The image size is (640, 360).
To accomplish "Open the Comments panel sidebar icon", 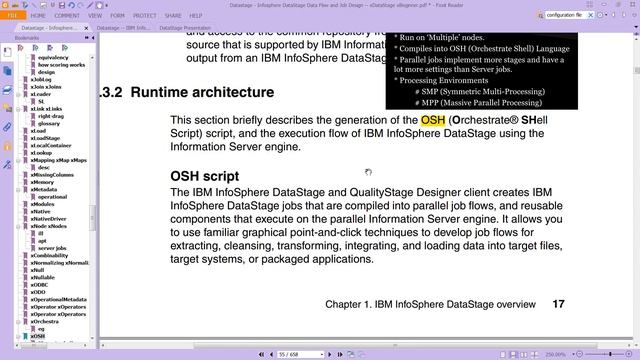I will 7,108.
